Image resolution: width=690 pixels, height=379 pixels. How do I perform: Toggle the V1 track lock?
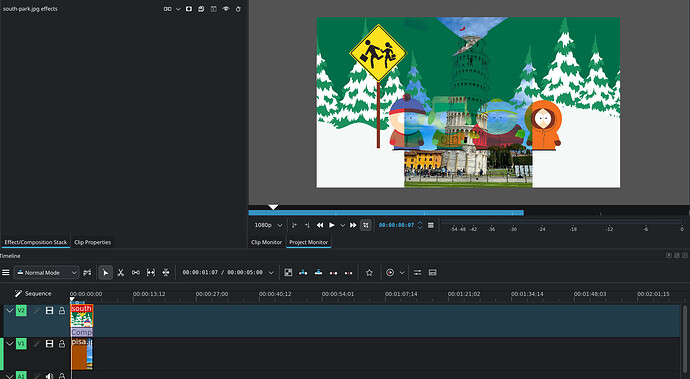(62, 344)
